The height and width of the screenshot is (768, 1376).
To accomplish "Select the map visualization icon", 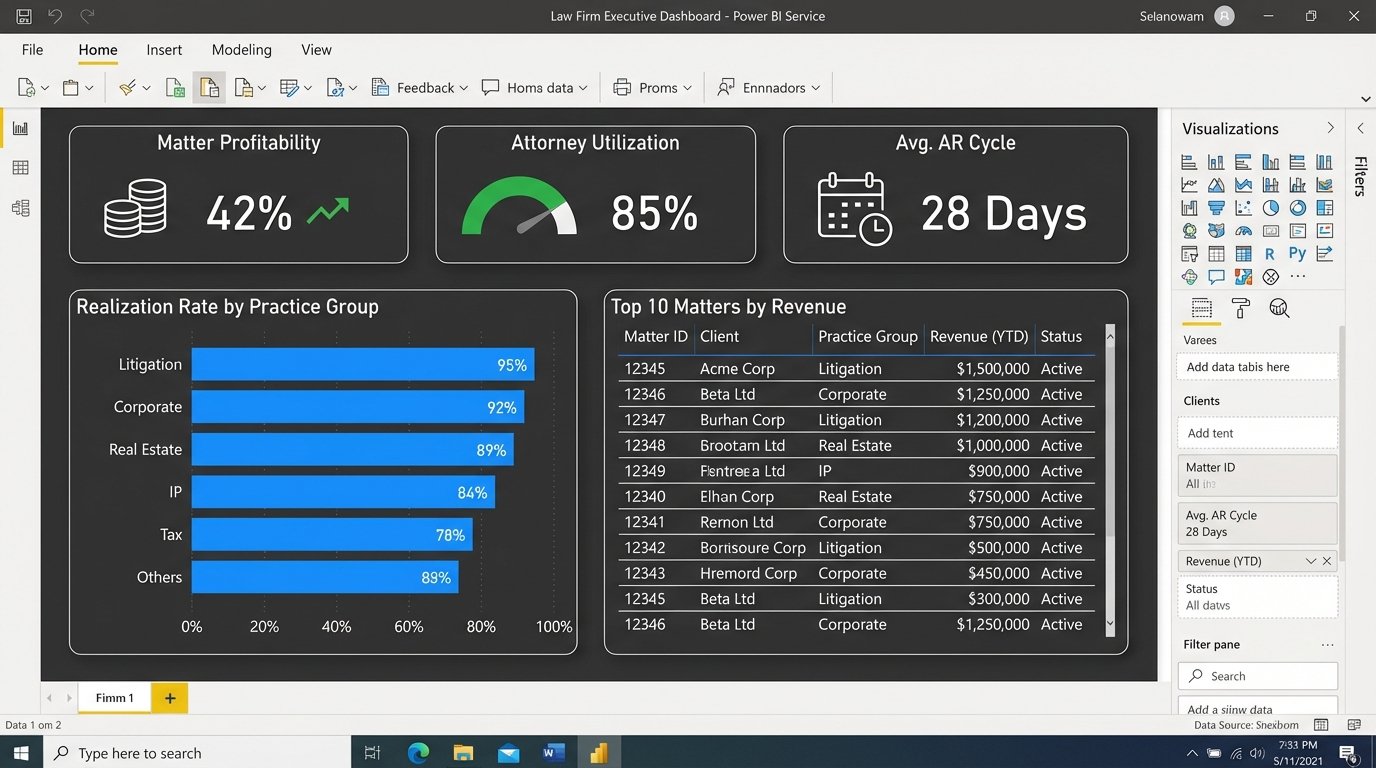I will 1189,230.
